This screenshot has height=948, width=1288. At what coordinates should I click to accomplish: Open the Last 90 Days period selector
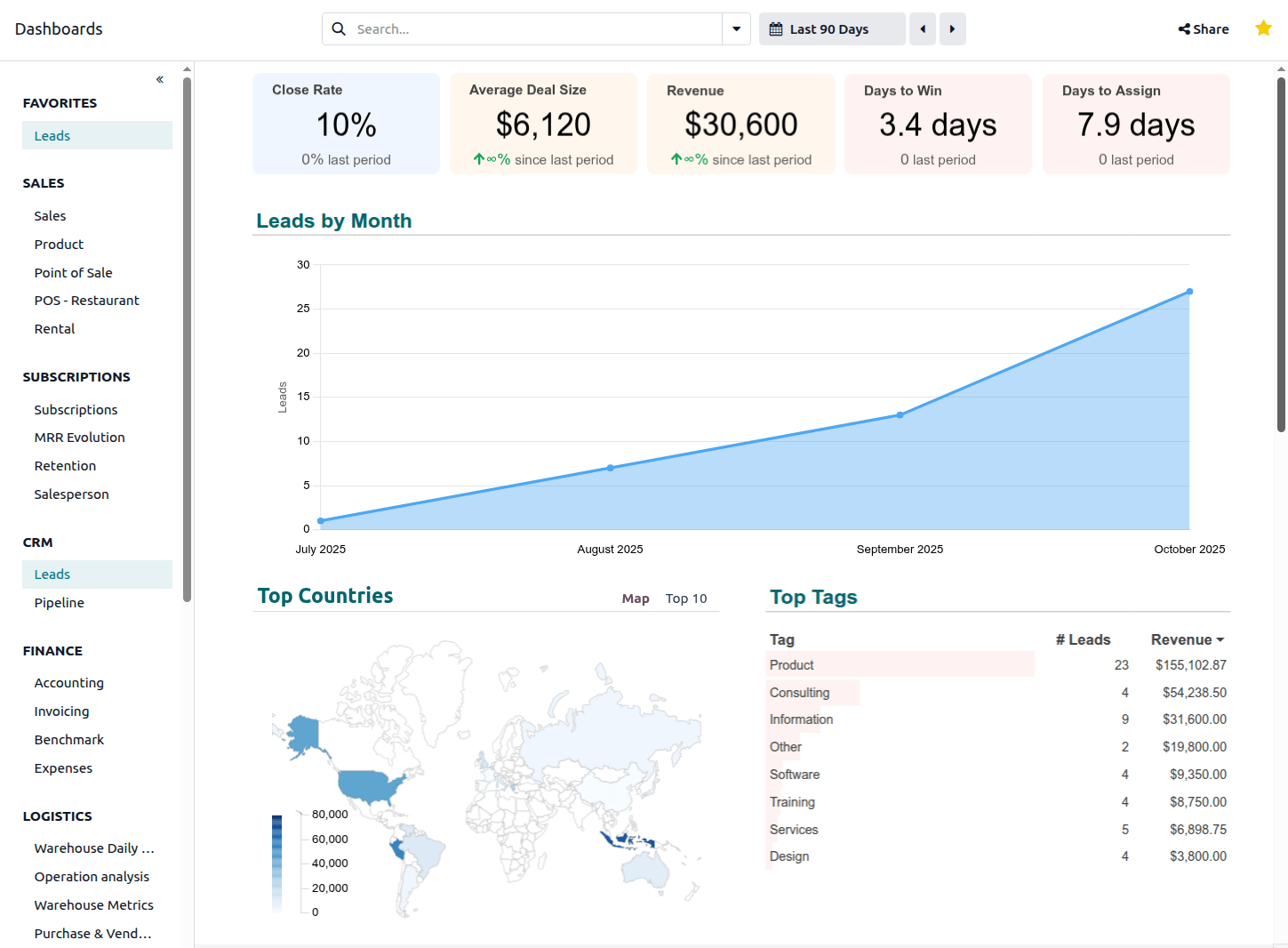[x=831, y=28]
